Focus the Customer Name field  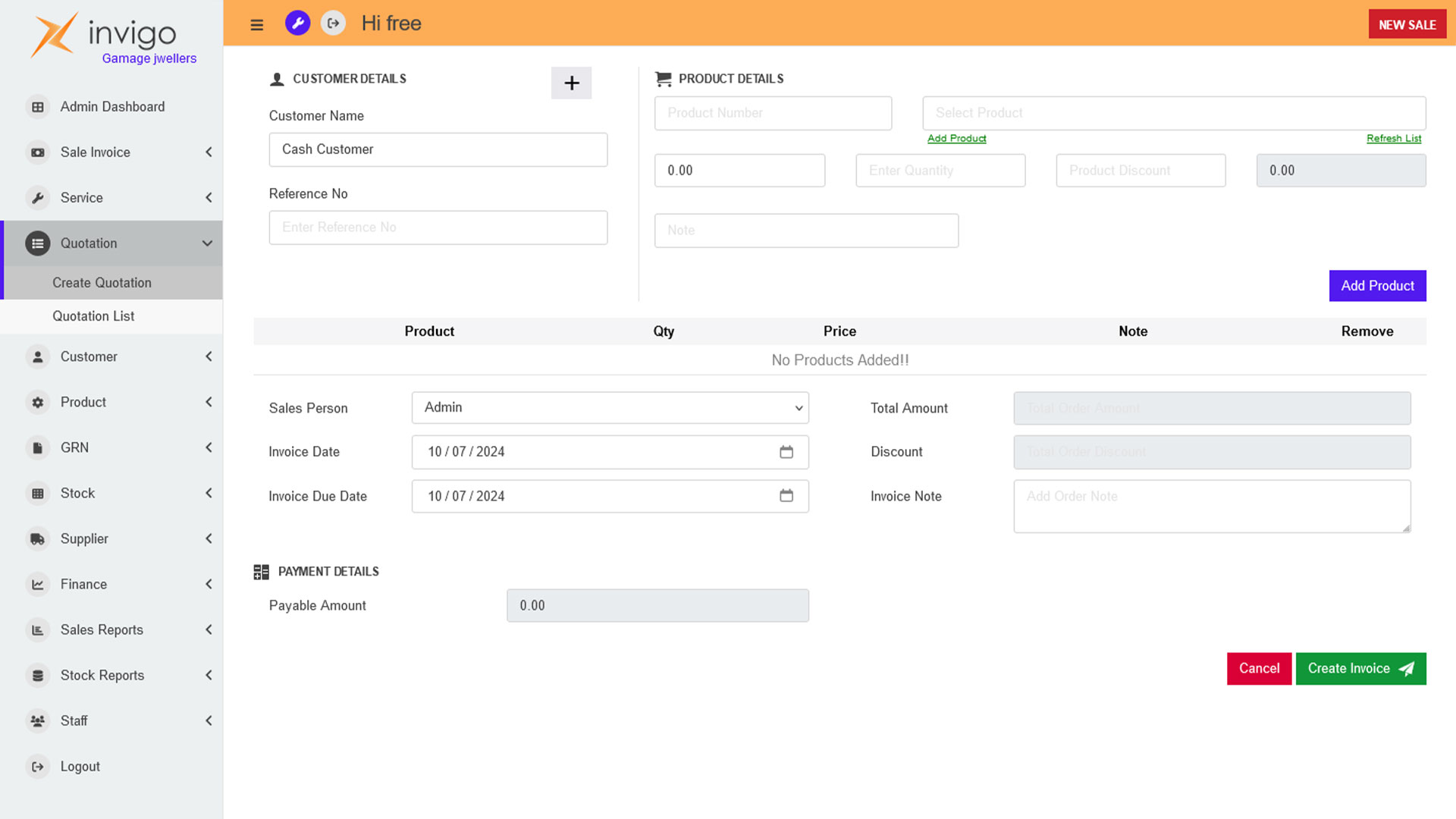pyautogui.click(x=438, y=149)
